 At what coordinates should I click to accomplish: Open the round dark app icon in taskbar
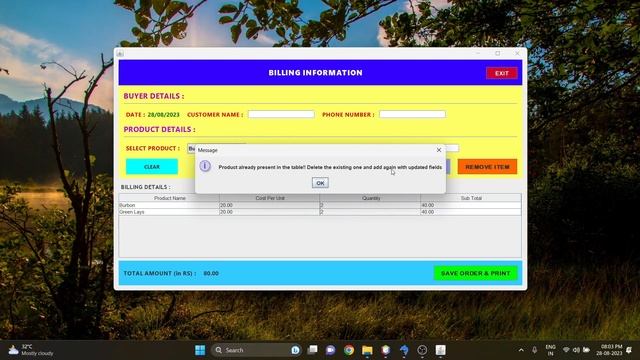pyautogui.click(x=422, y=350)
